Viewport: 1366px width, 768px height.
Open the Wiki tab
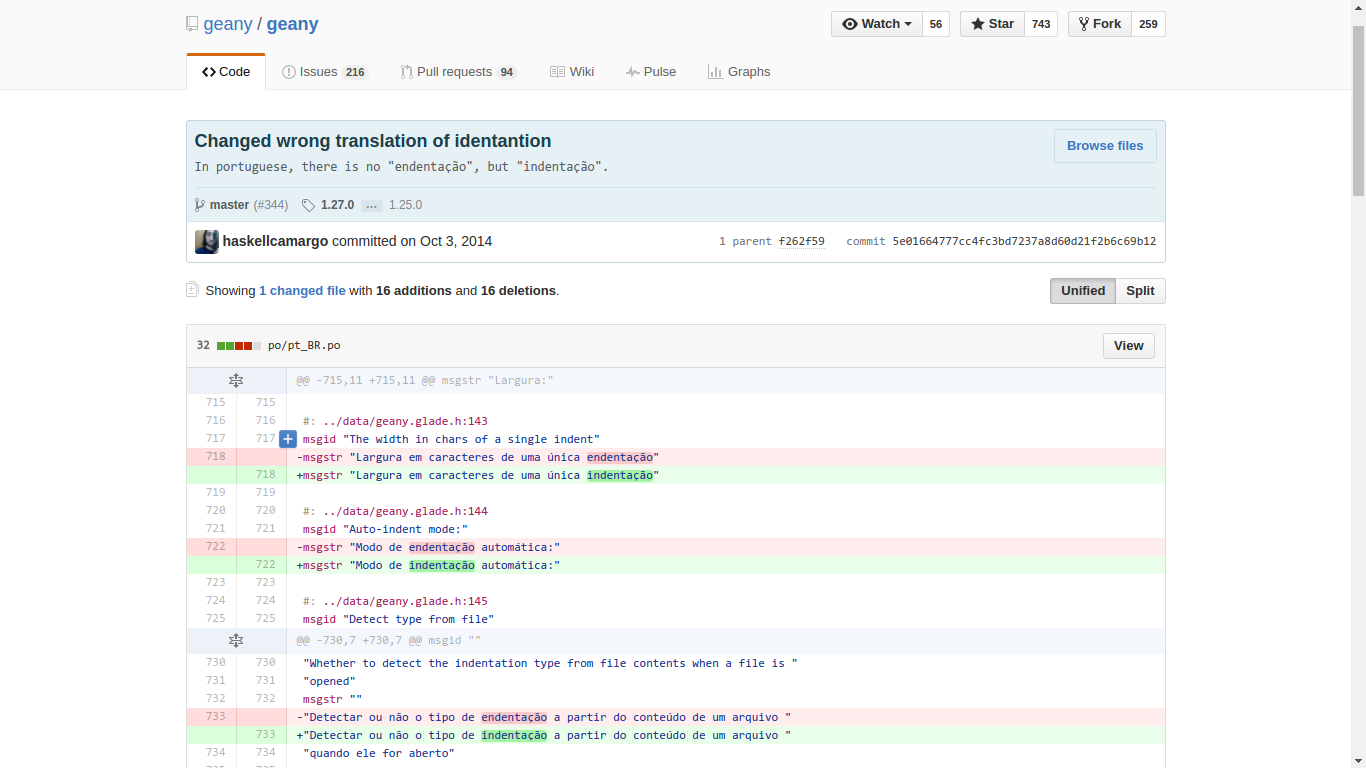click(572, 72)
